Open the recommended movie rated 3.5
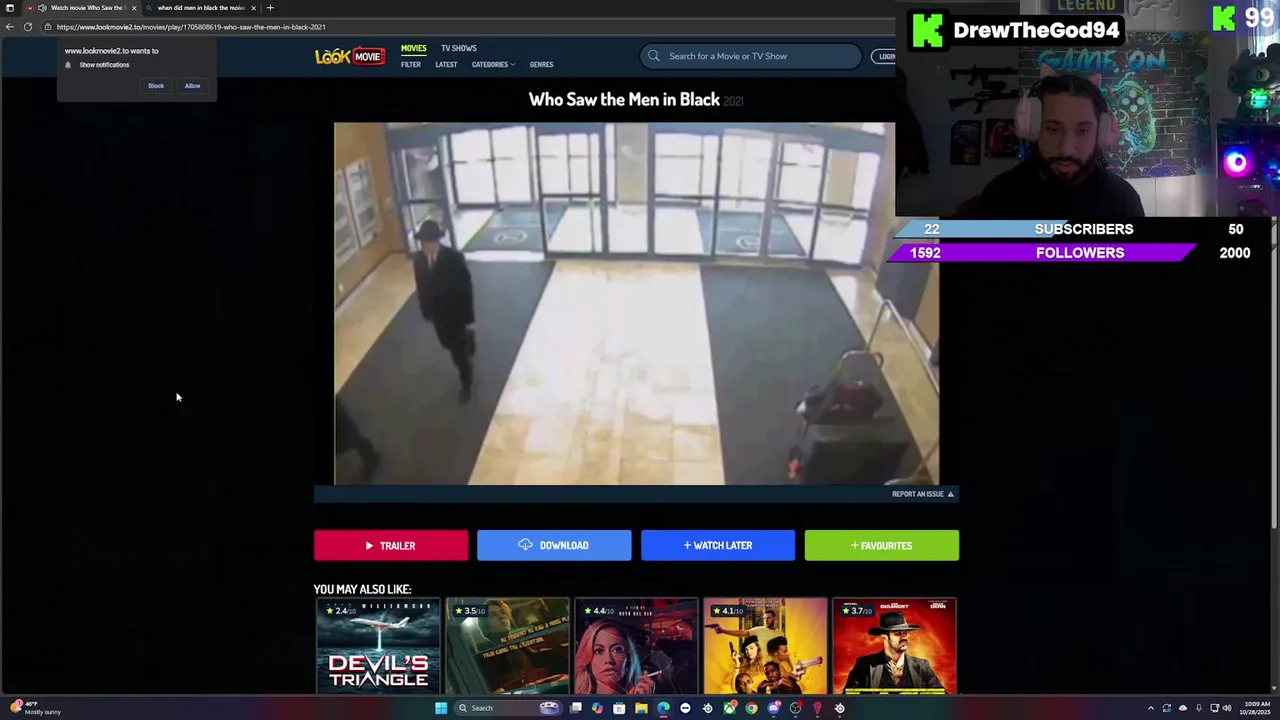This screenshot has height=720, width=1280. click(507, 646)
